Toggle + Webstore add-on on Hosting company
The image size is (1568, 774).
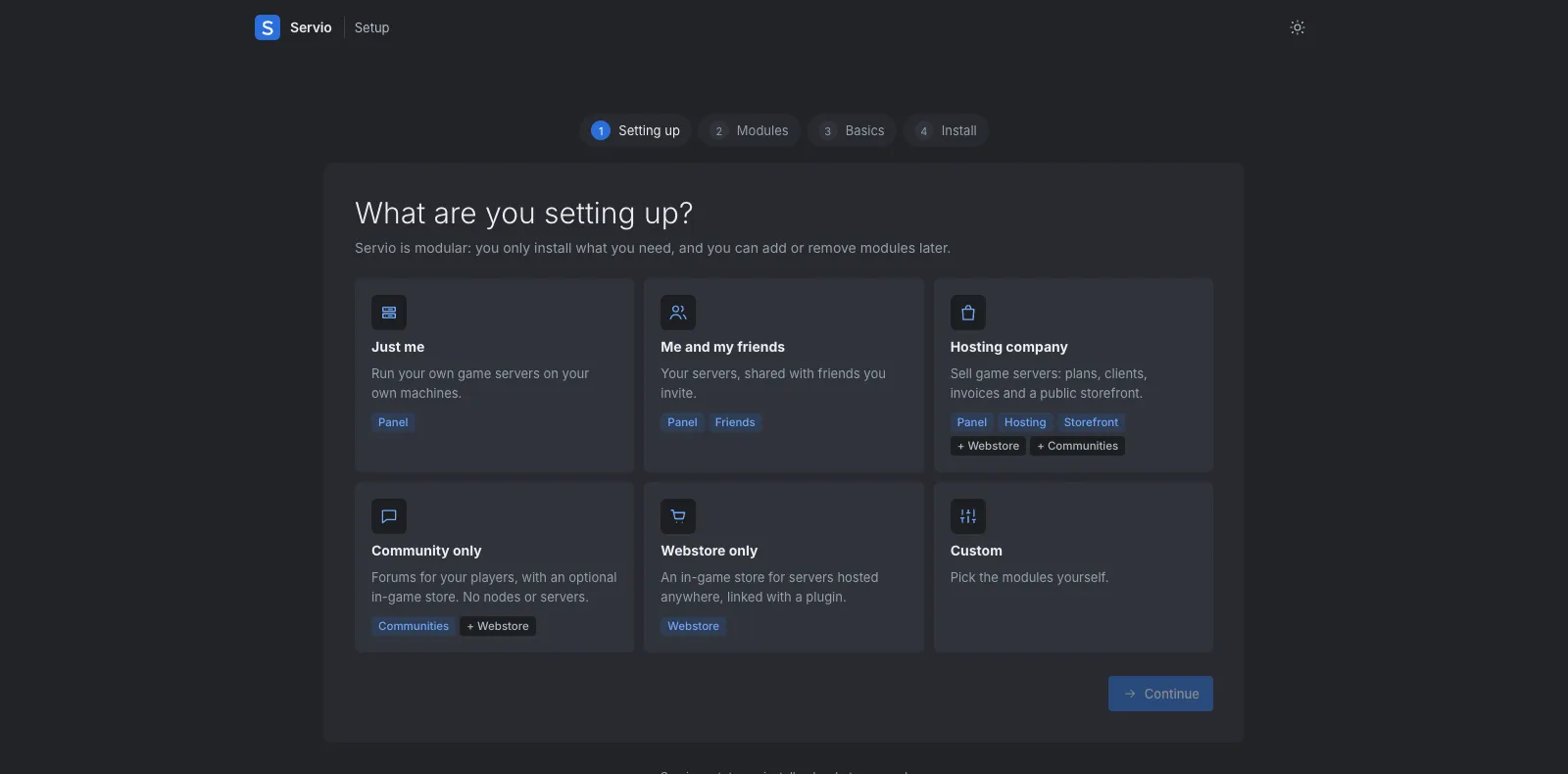tap(988, 446)
